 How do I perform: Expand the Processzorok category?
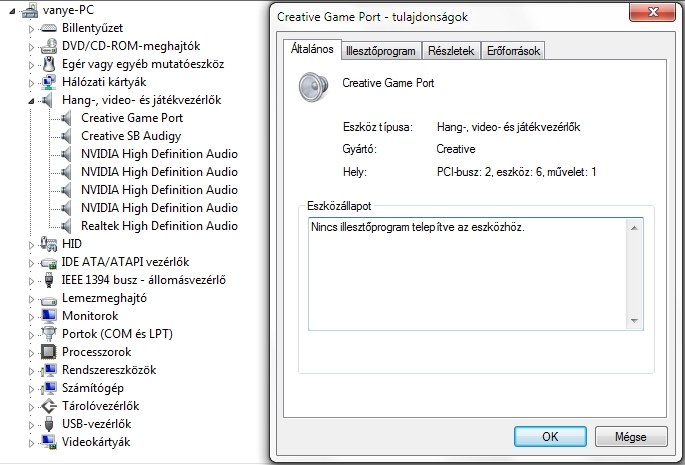click(x=31, y=353)
